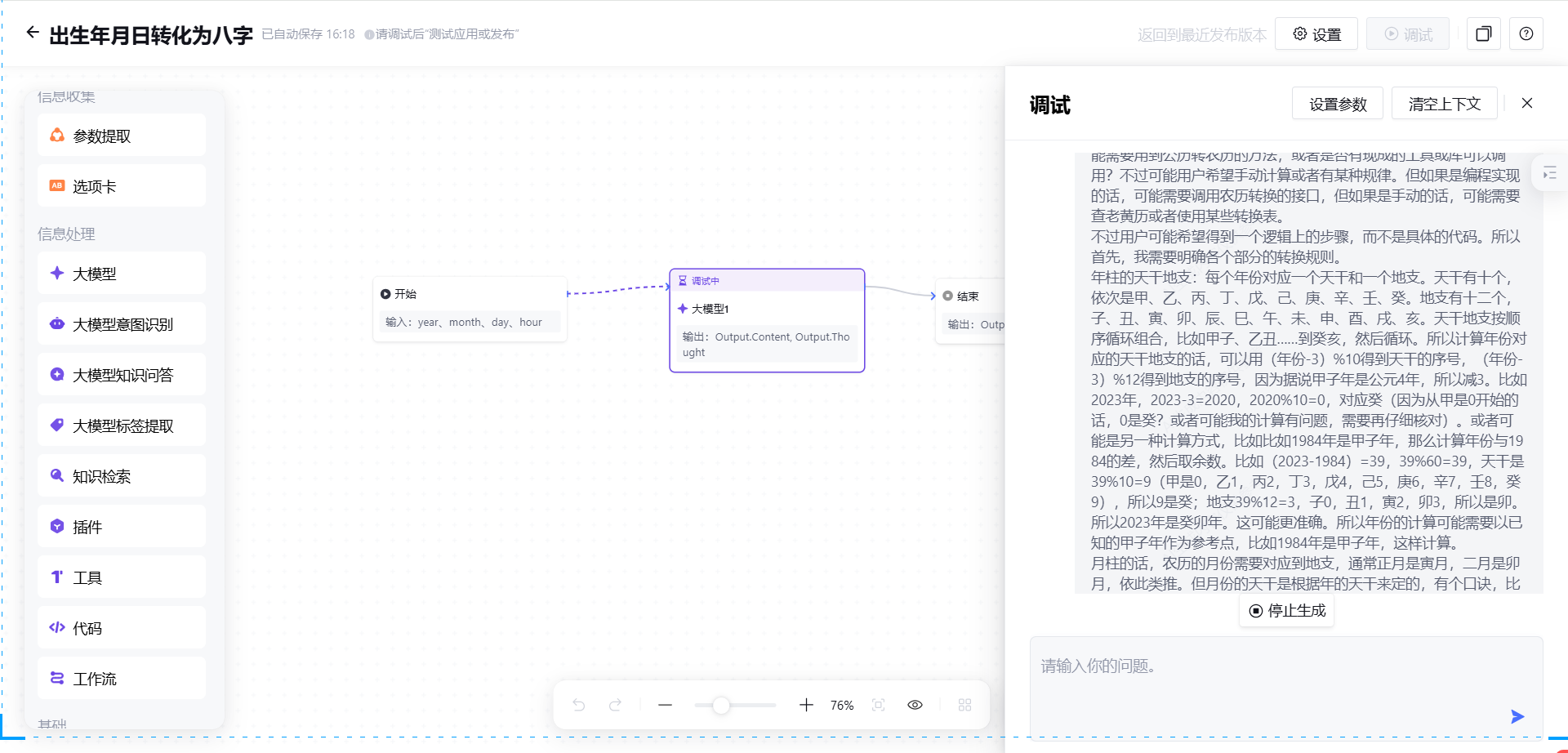The height and width of the screenshot is (753, 1568).
Task: Select the 大模型标签提取 node component
Action: pyautogui.click(x=122, y=426)
